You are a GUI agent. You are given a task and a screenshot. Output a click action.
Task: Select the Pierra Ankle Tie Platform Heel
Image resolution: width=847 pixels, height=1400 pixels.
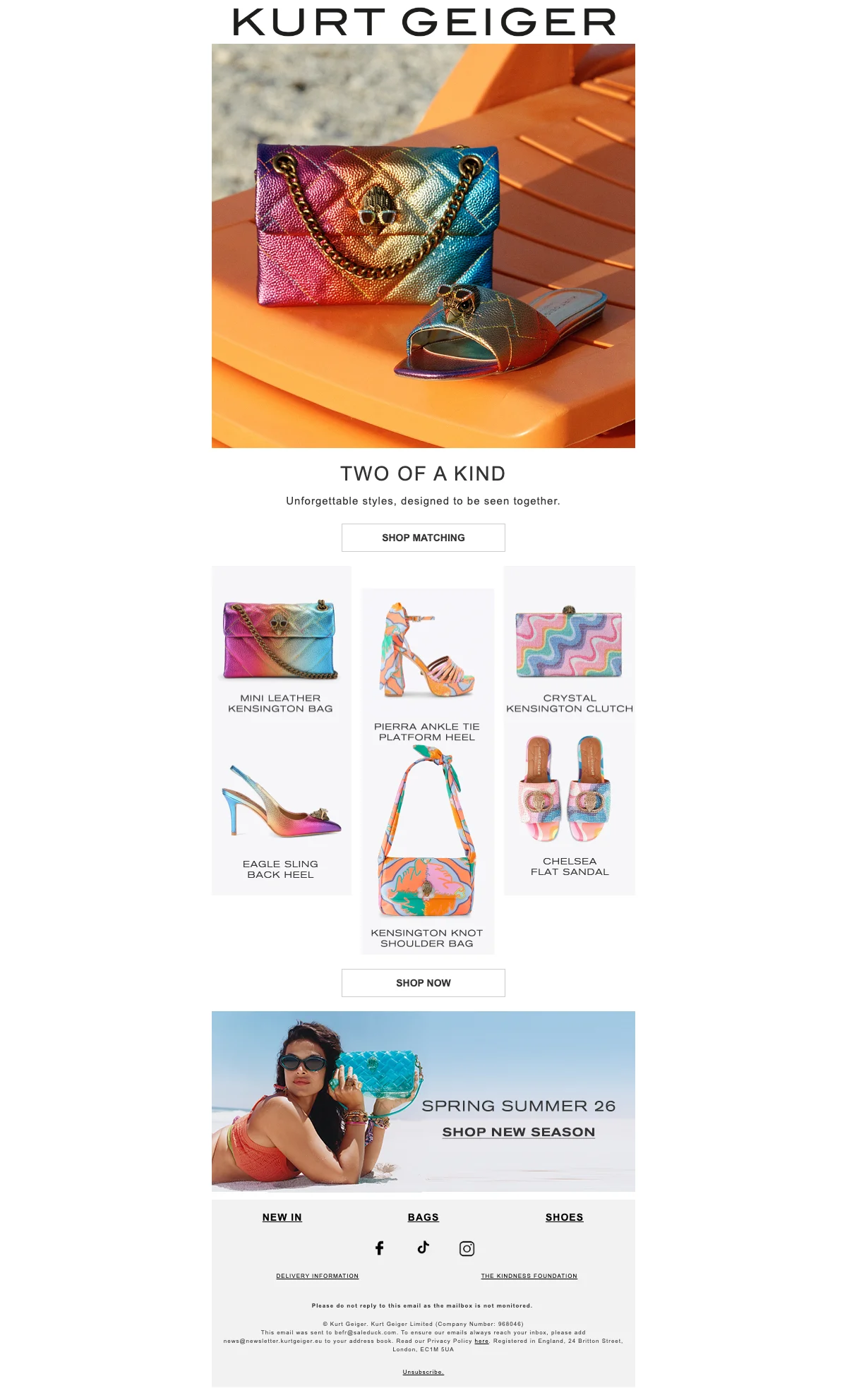[427, 651]
